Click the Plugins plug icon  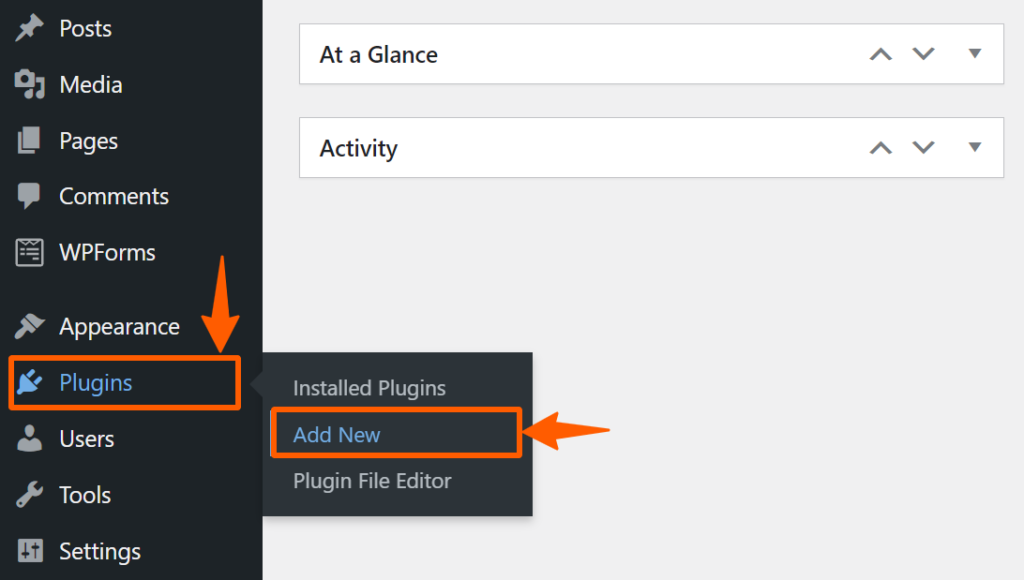29,382
